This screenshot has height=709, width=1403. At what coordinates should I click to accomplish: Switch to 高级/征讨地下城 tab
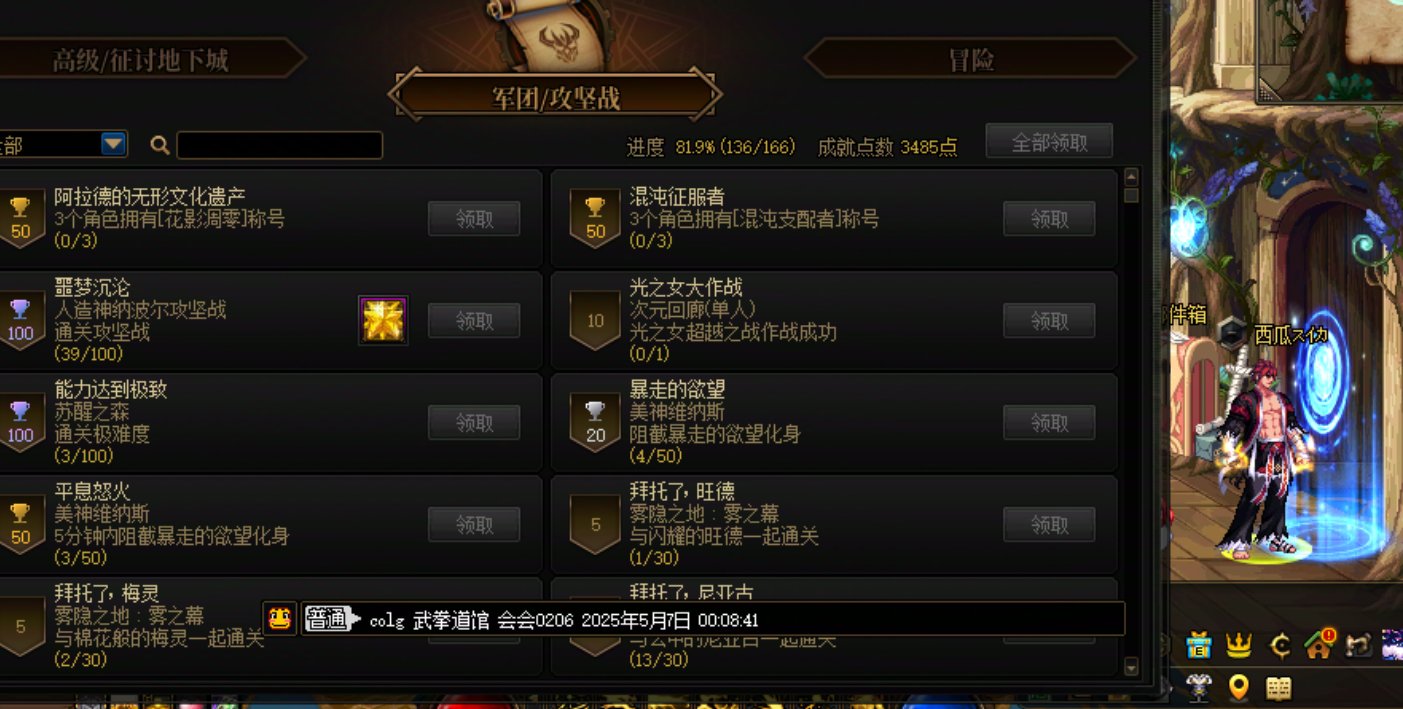coord(141,59)
